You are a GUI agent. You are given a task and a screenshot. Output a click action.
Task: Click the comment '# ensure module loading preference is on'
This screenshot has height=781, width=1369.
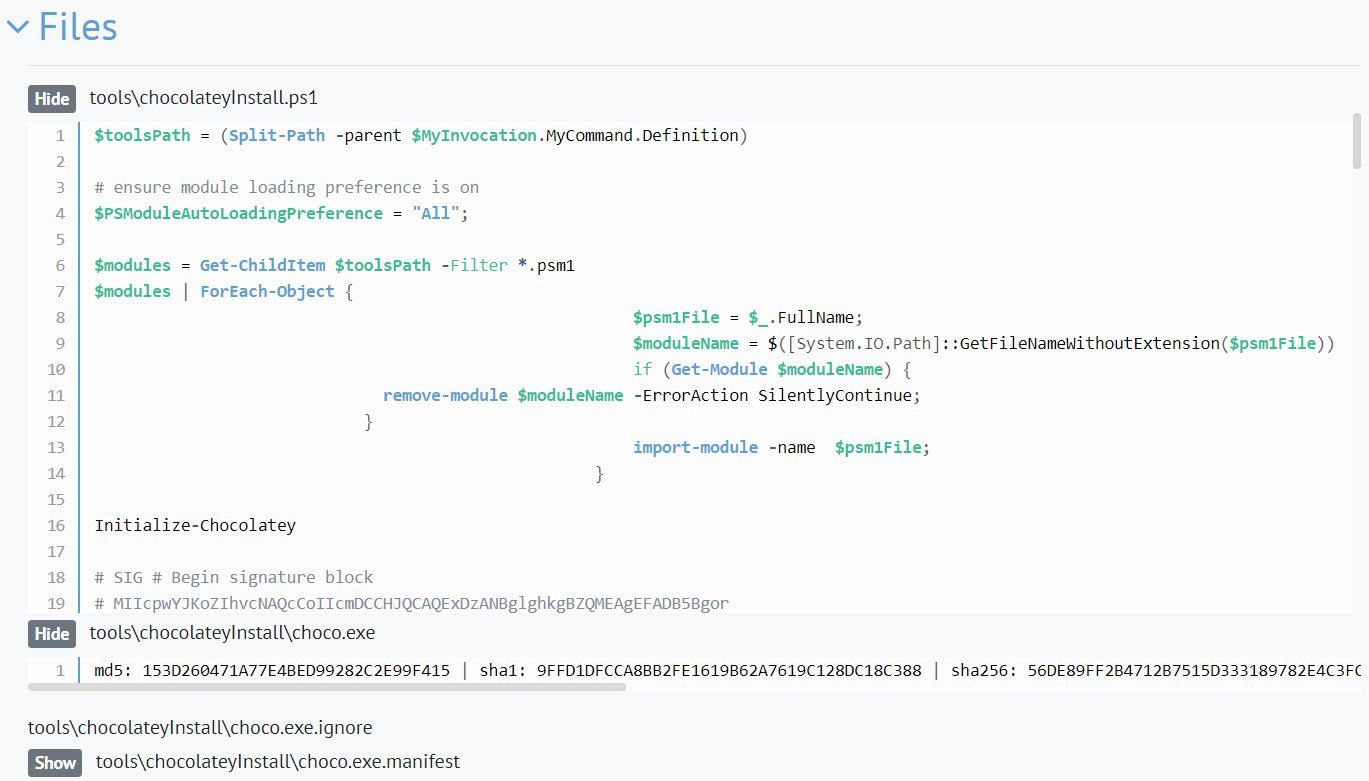point(287,187)
